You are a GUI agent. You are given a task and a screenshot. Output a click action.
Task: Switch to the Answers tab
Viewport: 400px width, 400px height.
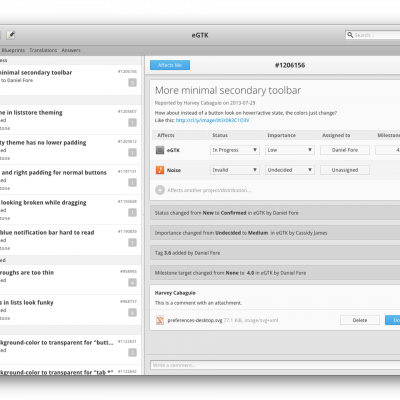point(71,50)
